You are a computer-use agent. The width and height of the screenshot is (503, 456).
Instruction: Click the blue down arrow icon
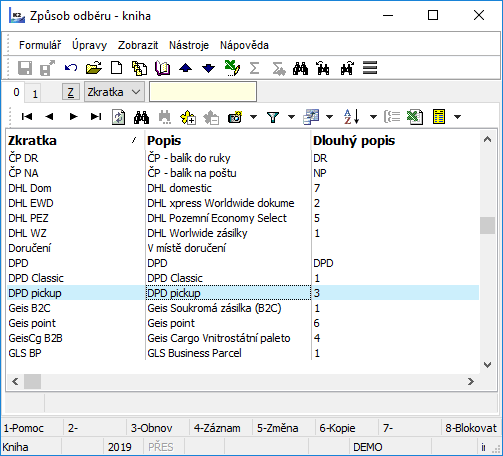(x=208, y=68)
